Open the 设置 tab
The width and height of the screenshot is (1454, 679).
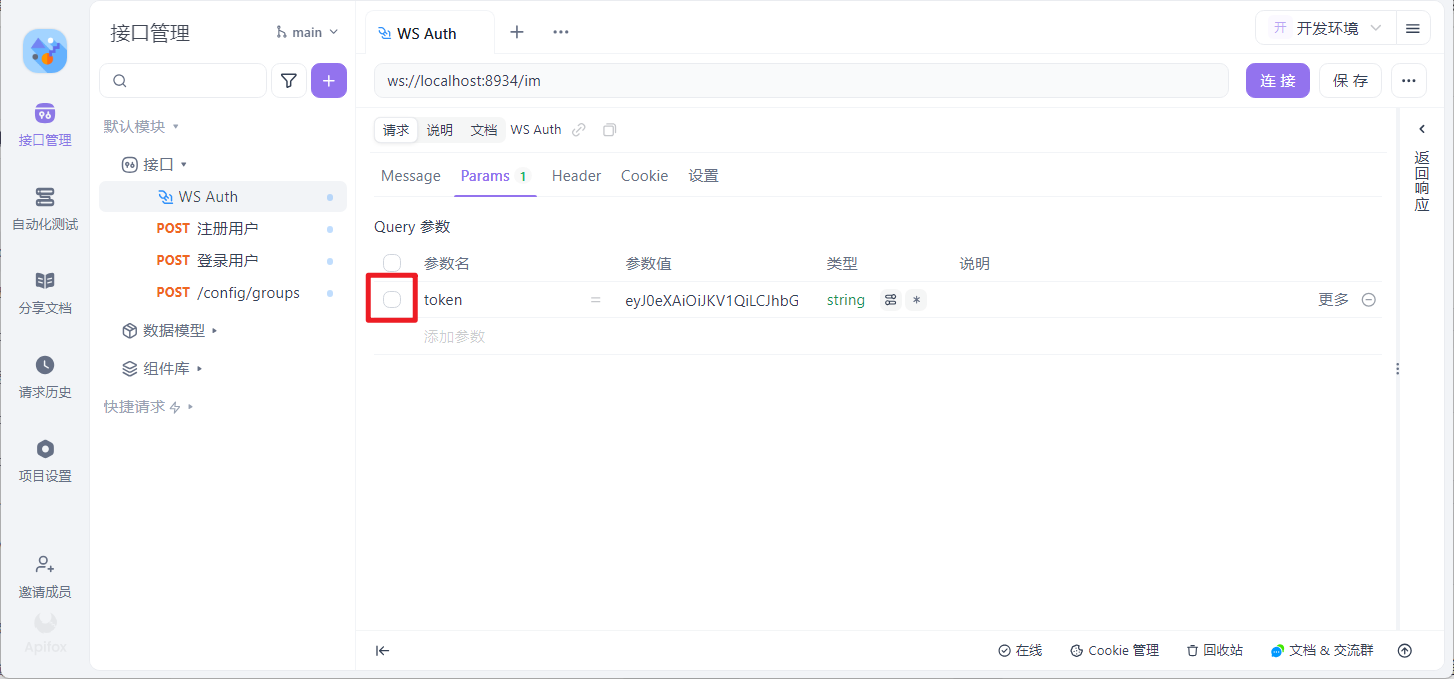pos(703,176)
